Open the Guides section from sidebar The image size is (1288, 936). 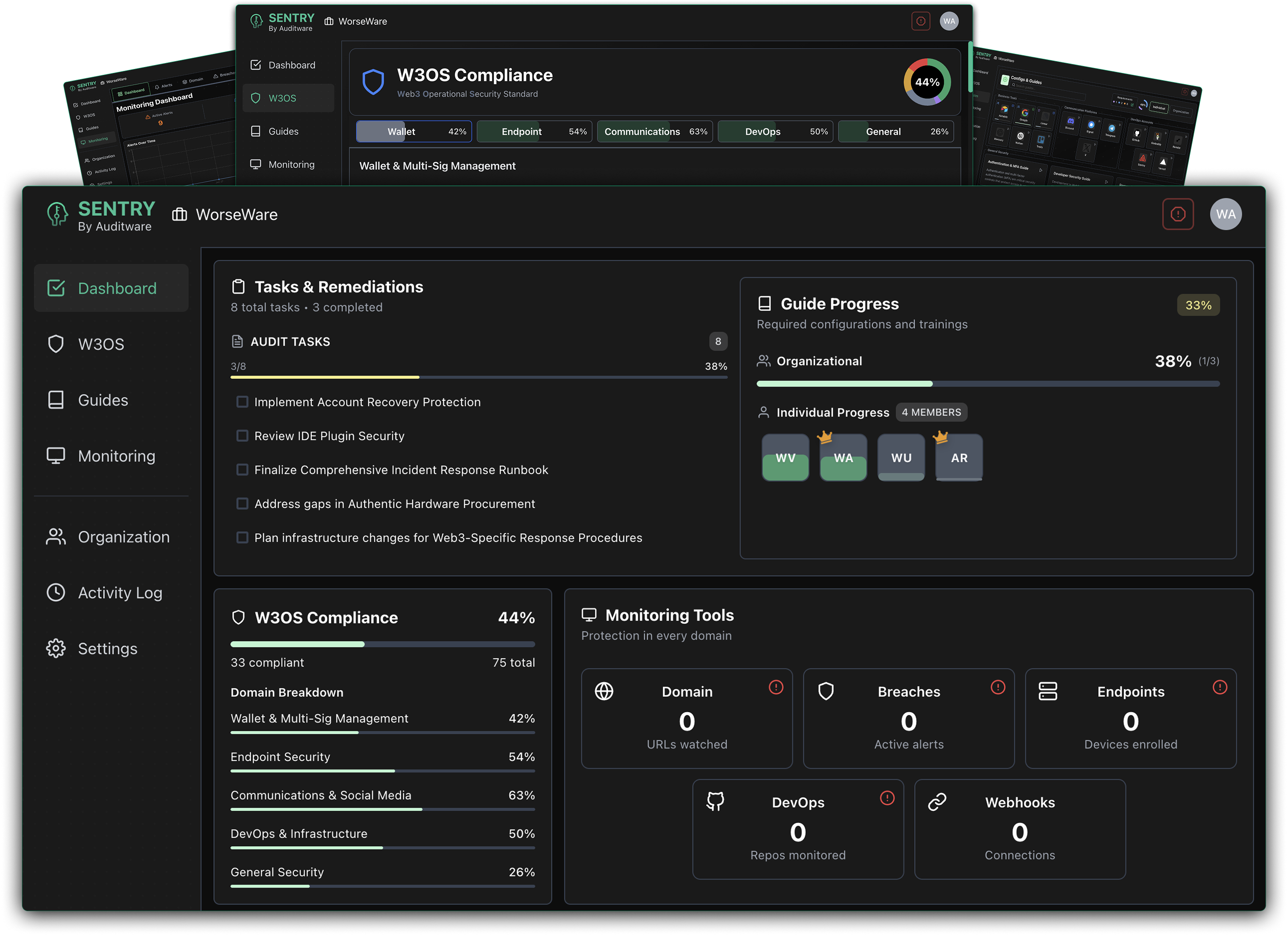point(102,400)
